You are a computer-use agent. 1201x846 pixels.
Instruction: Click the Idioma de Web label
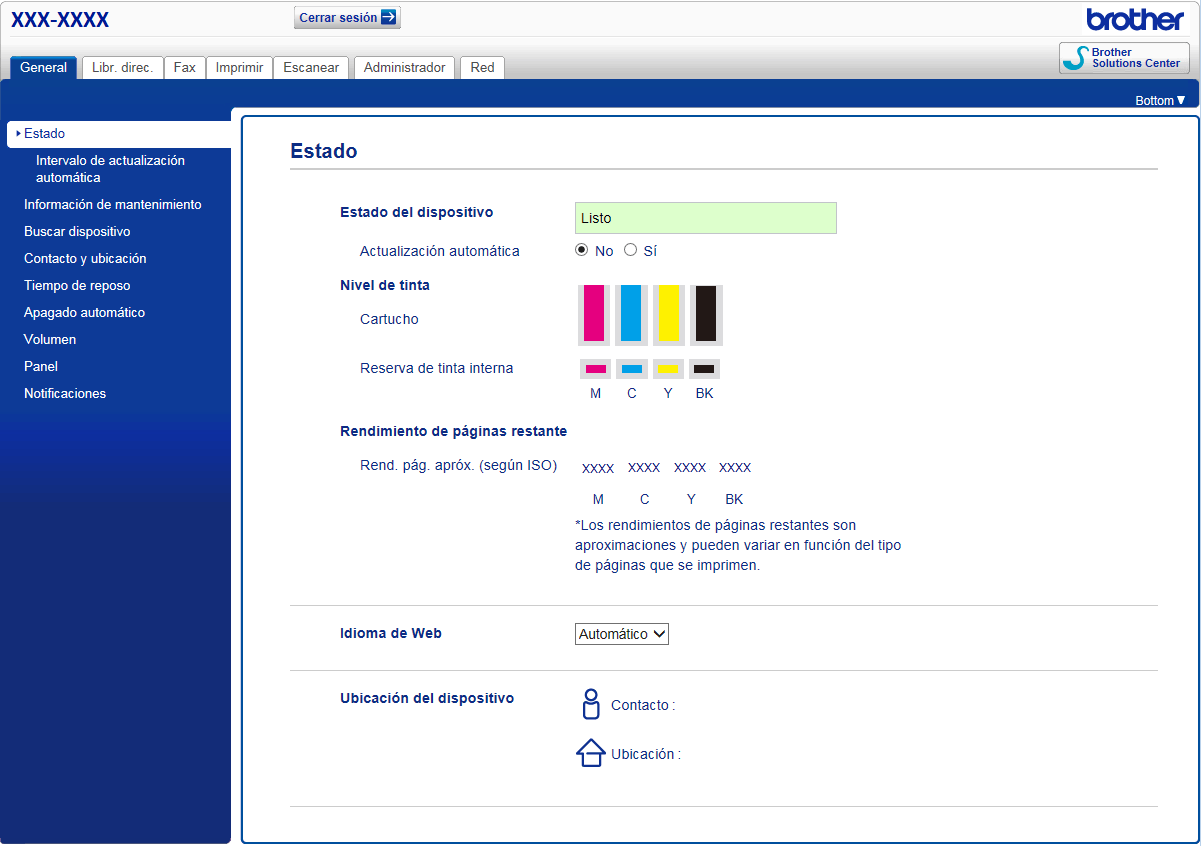(x=391, y=633)
